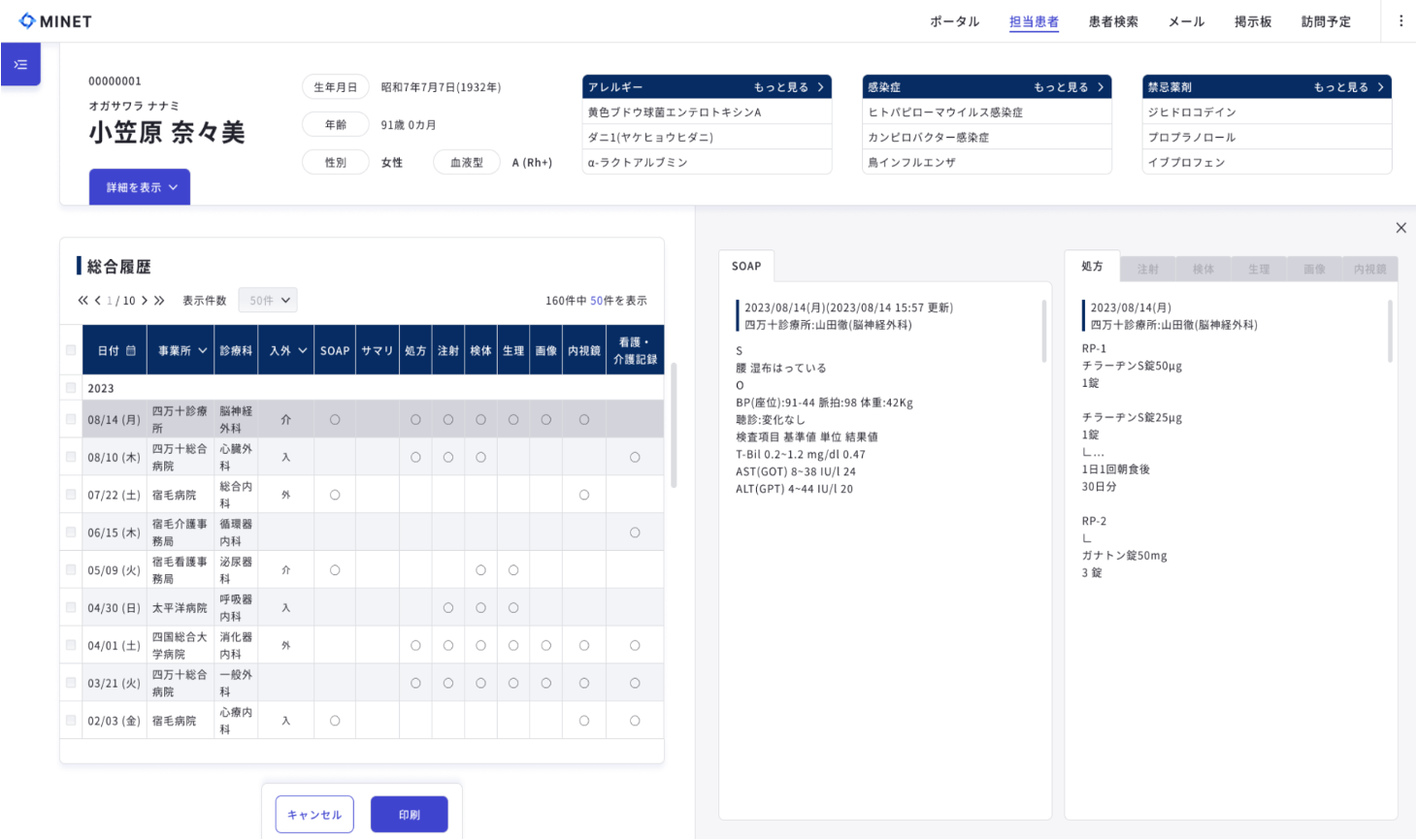The image size is (1417, 840).
Task: Open the 患者検索 navigation item
Action: (x=1113, y=21)
